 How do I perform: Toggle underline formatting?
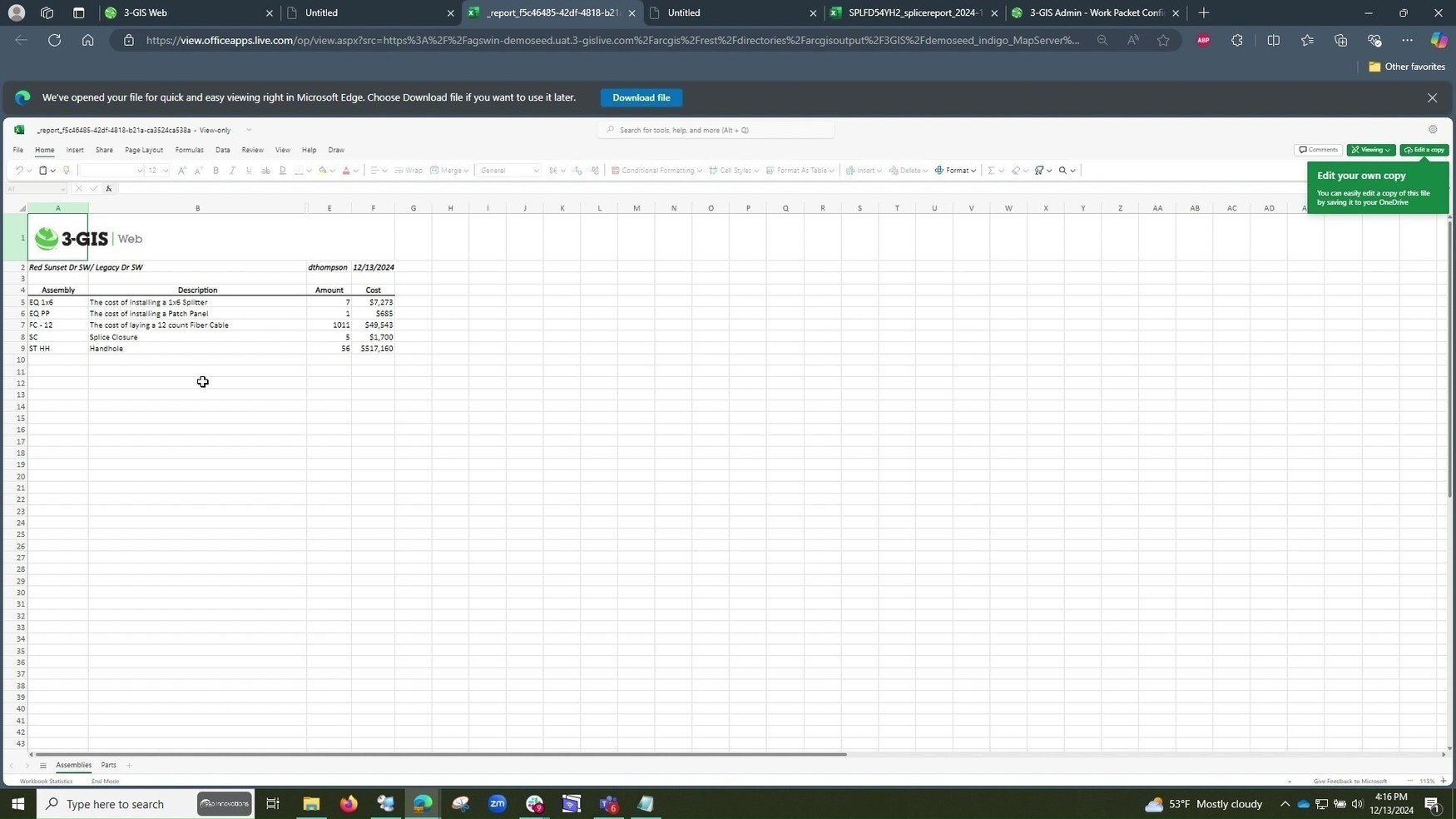249,171
